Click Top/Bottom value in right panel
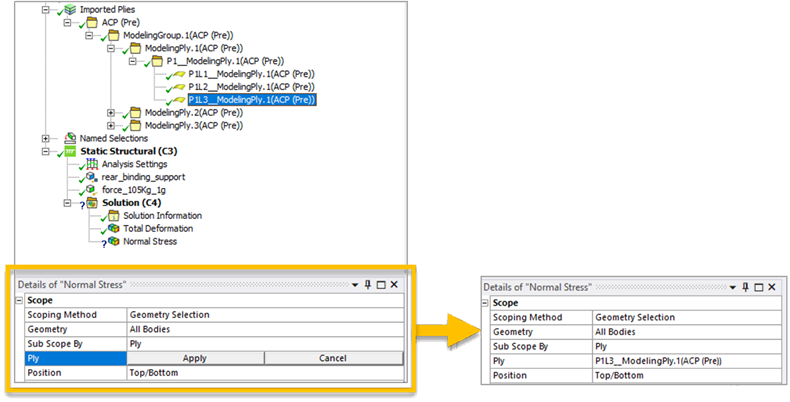790x402 pixels. point(619,375)
